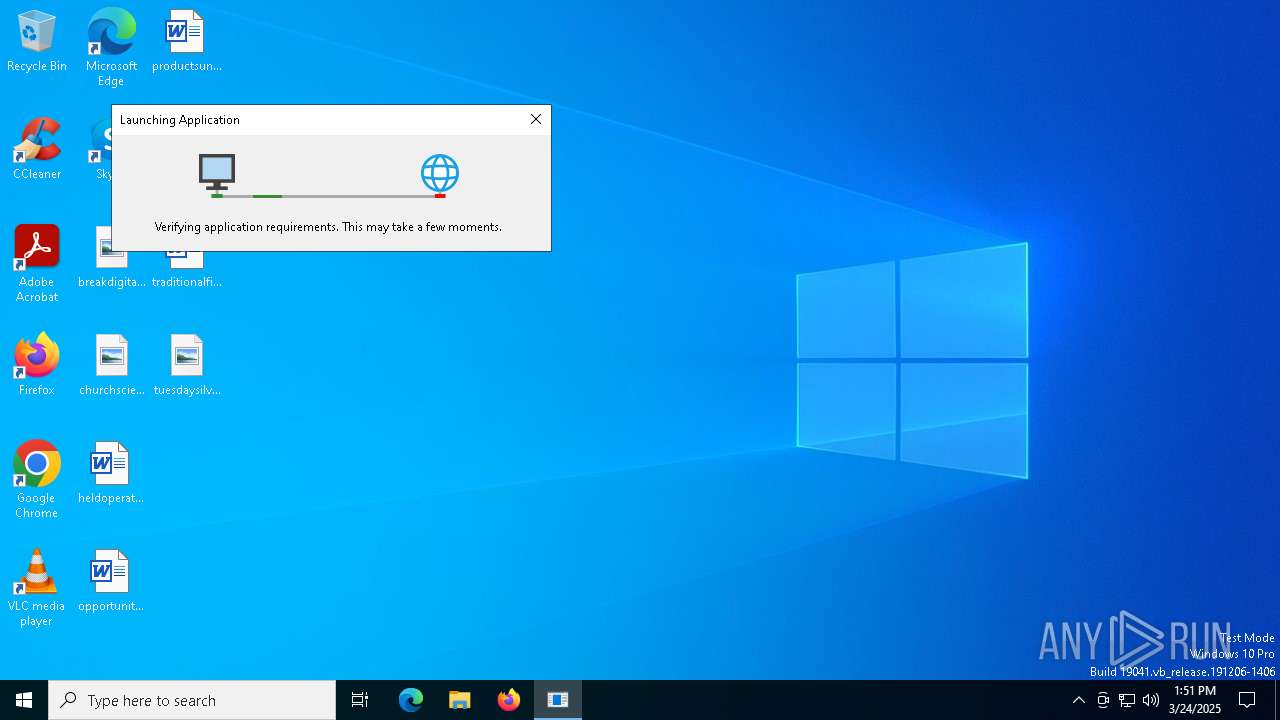
Task: Close the Launching Application dialog
Action: (x=536, y=119)
